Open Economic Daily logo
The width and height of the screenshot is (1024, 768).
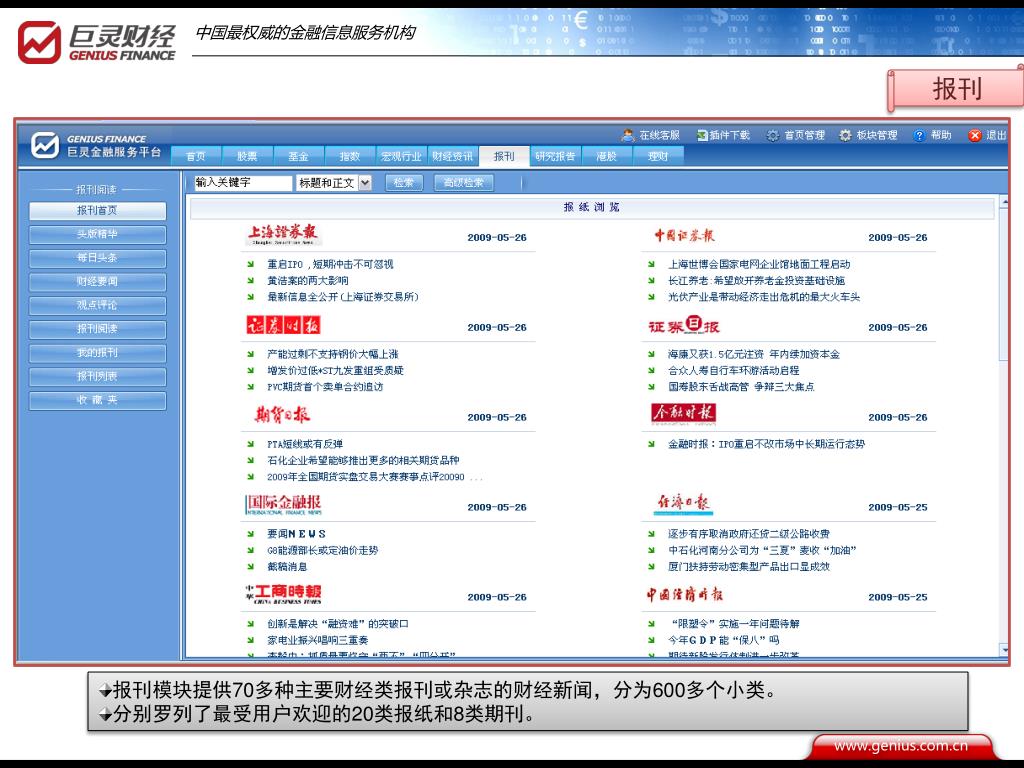coord(683,504)
